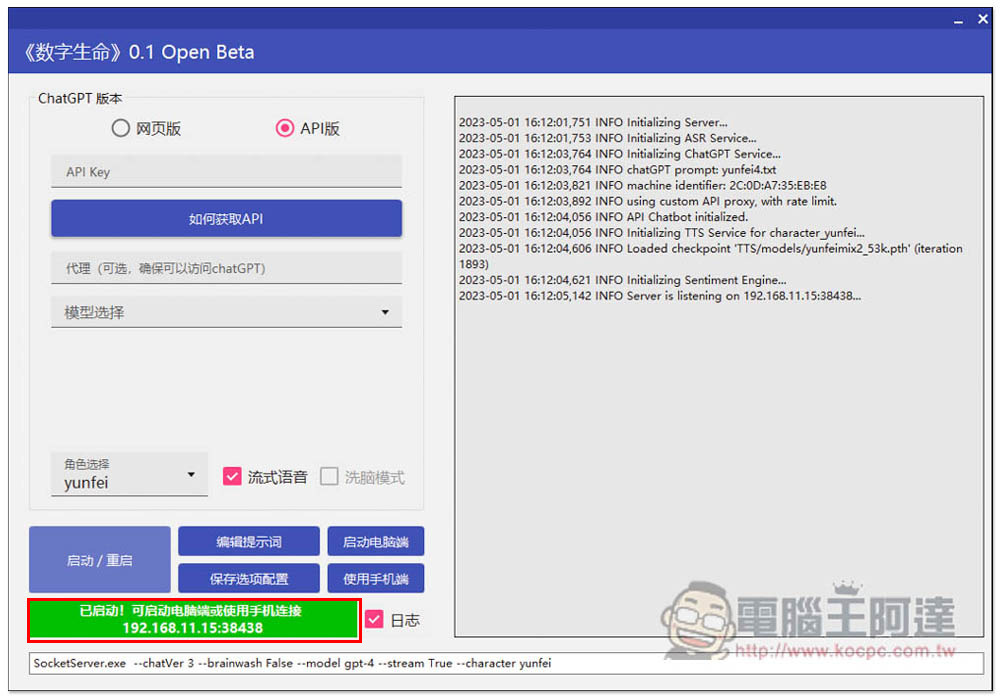Click the 'ChatGPT 版本' group label
The image size is (1000, 699).
coord(80,98)
